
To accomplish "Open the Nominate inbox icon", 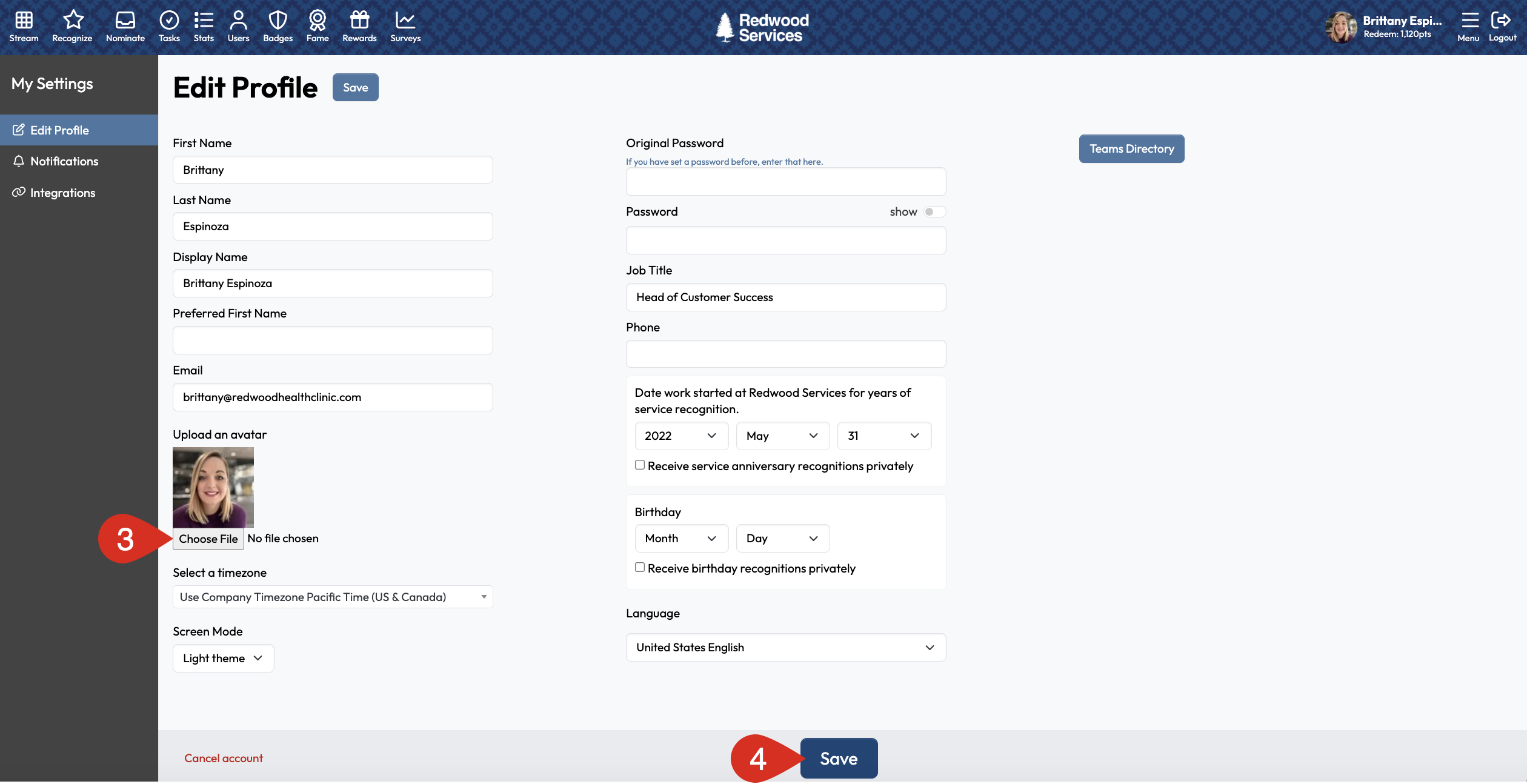I will (x=125, y=27).
